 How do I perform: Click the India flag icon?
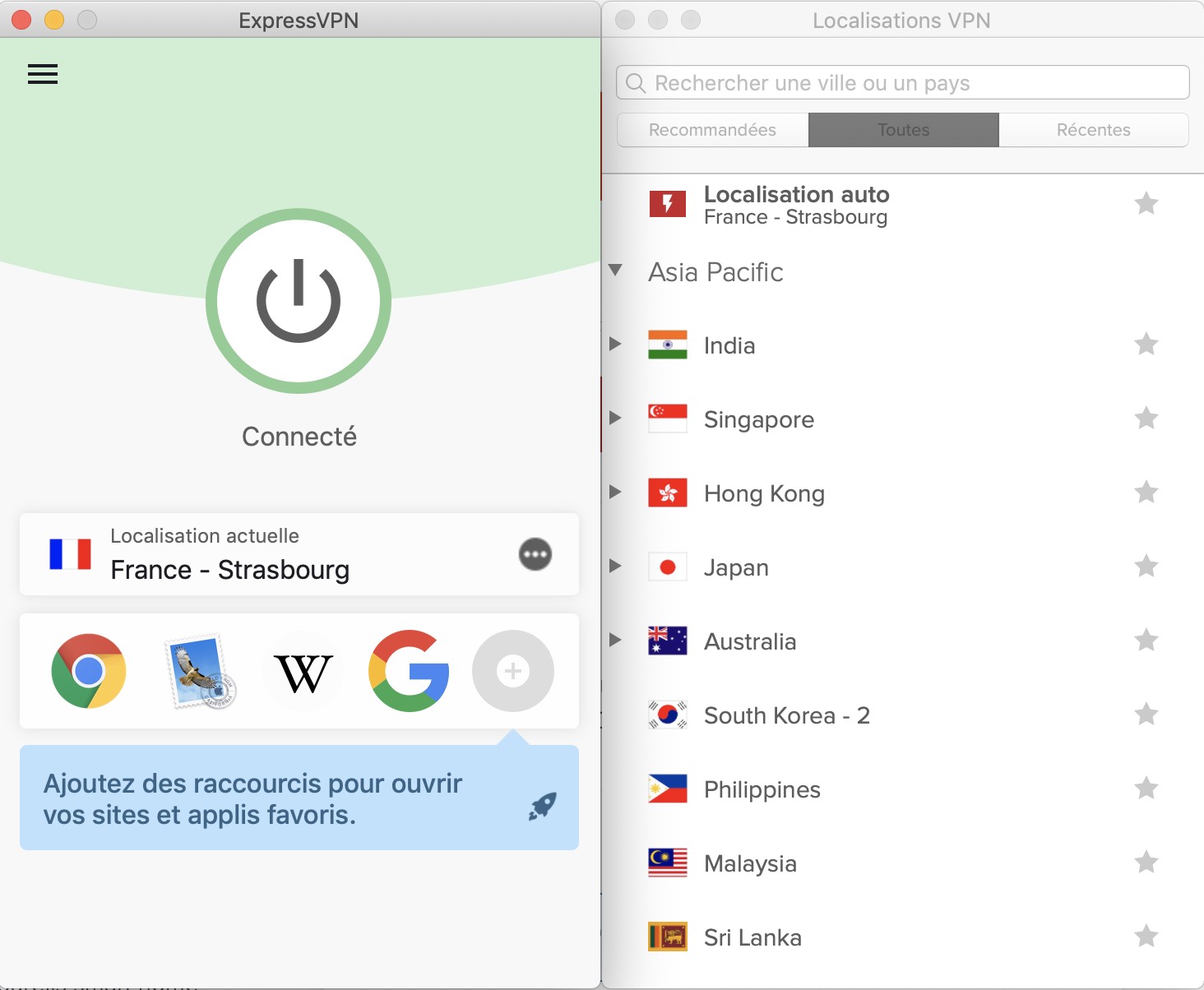coord(668,345)
